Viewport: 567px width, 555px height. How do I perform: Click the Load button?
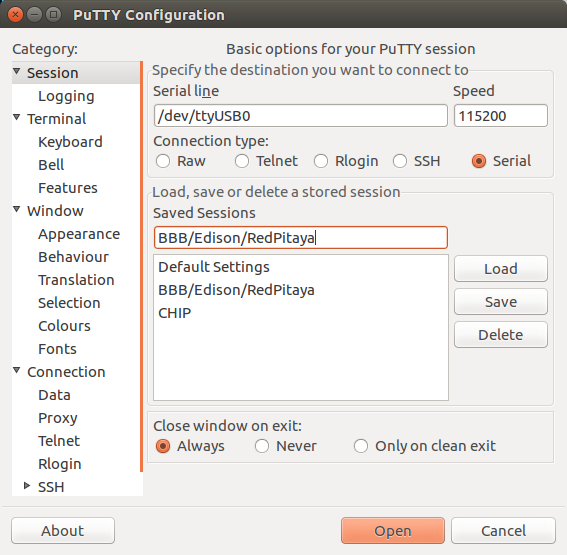pos(501,269)
